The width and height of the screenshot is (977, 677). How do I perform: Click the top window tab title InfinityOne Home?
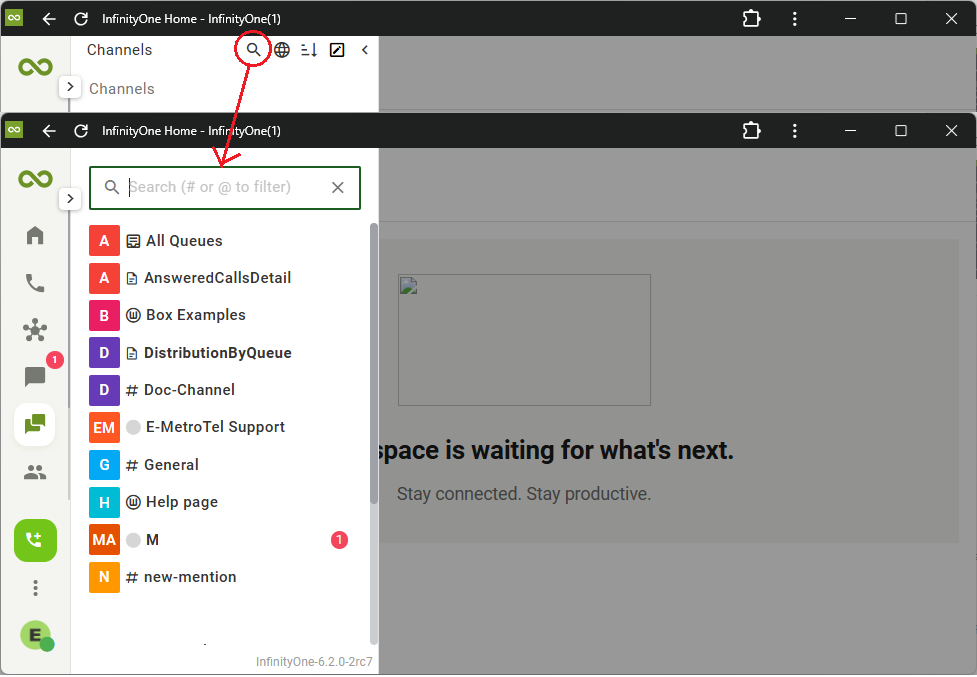(x=191, y=19)
